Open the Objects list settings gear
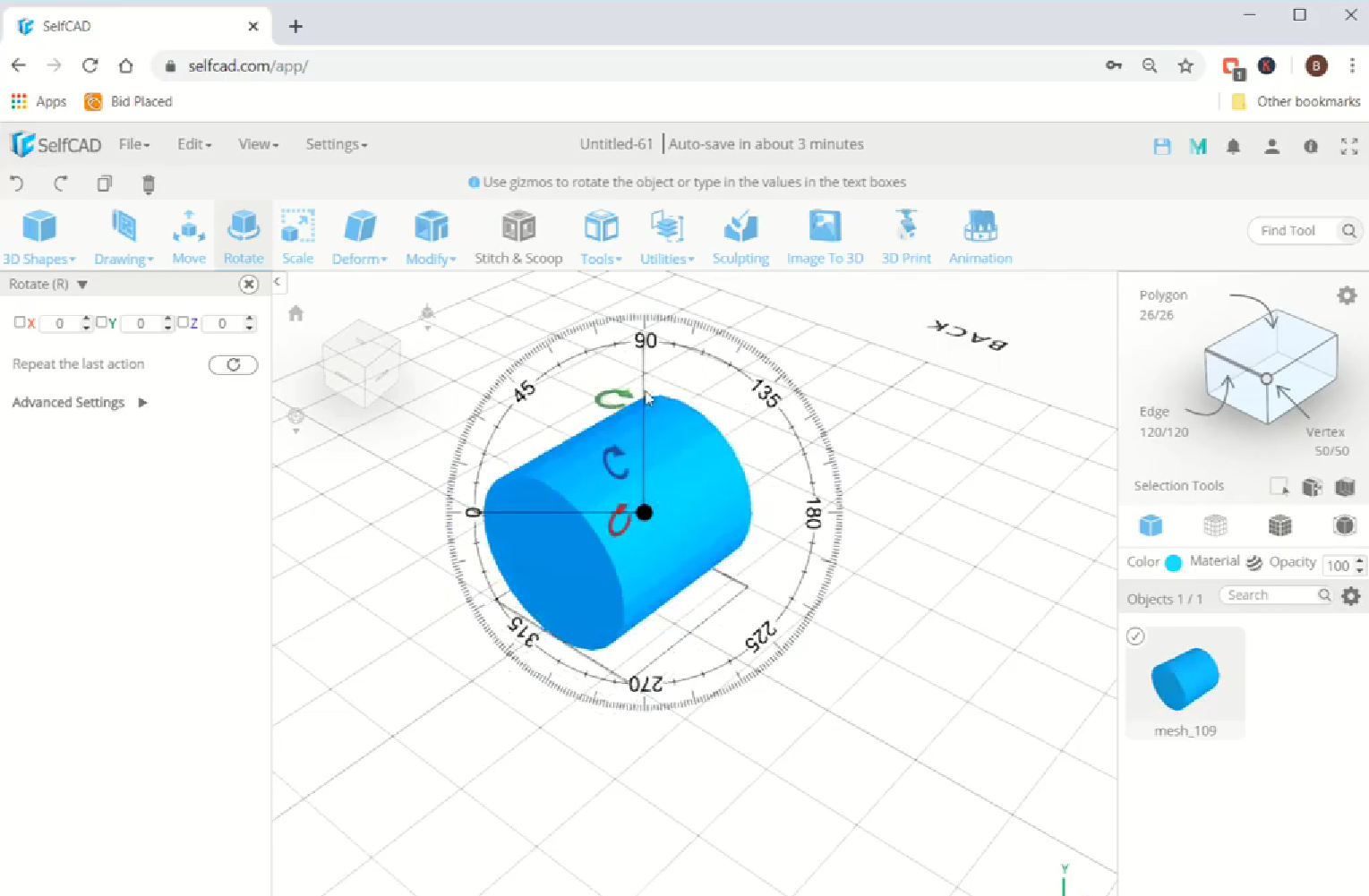Viewport: 1369px width, 896px height. click(x=1351, y=596)
